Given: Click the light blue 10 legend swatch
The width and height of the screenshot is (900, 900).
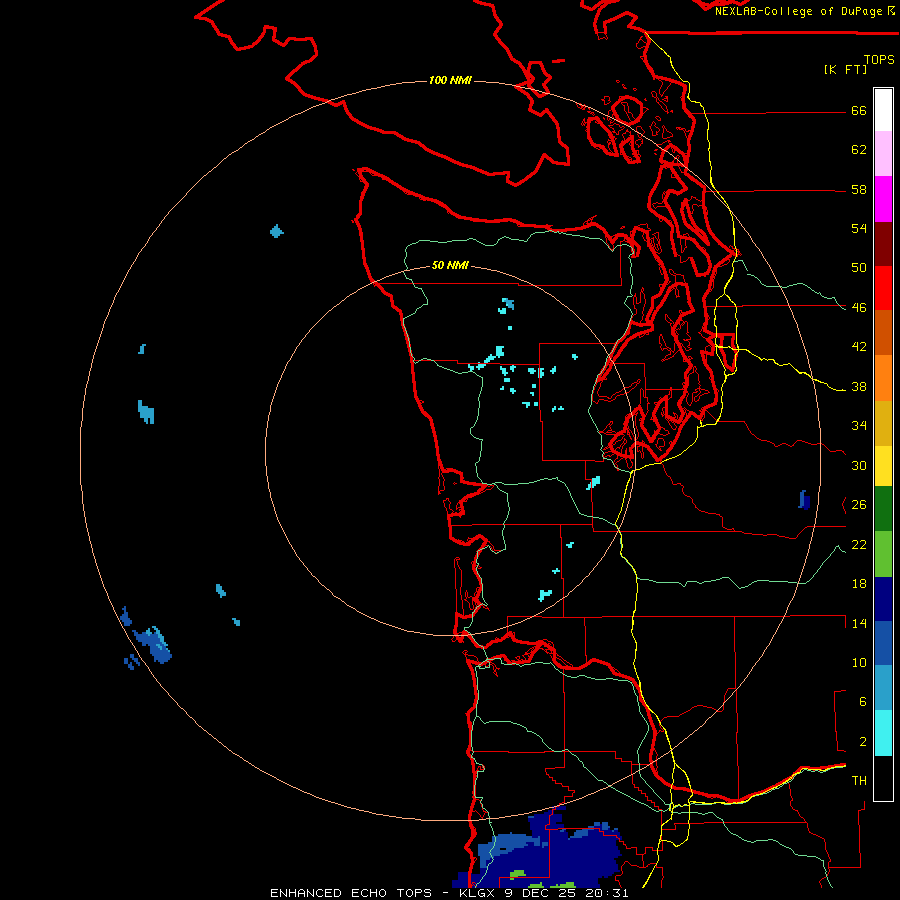Looking at the screenshot, I should 883,688.
